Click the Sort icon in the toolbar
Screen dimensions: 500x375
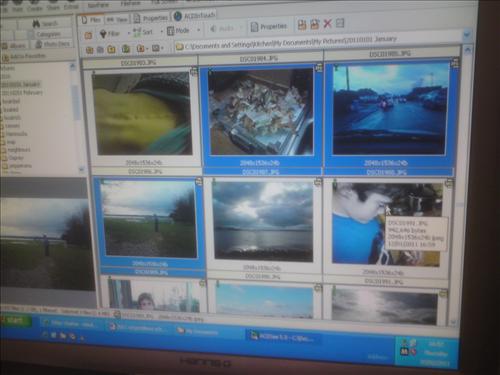(x=137, y=32)
